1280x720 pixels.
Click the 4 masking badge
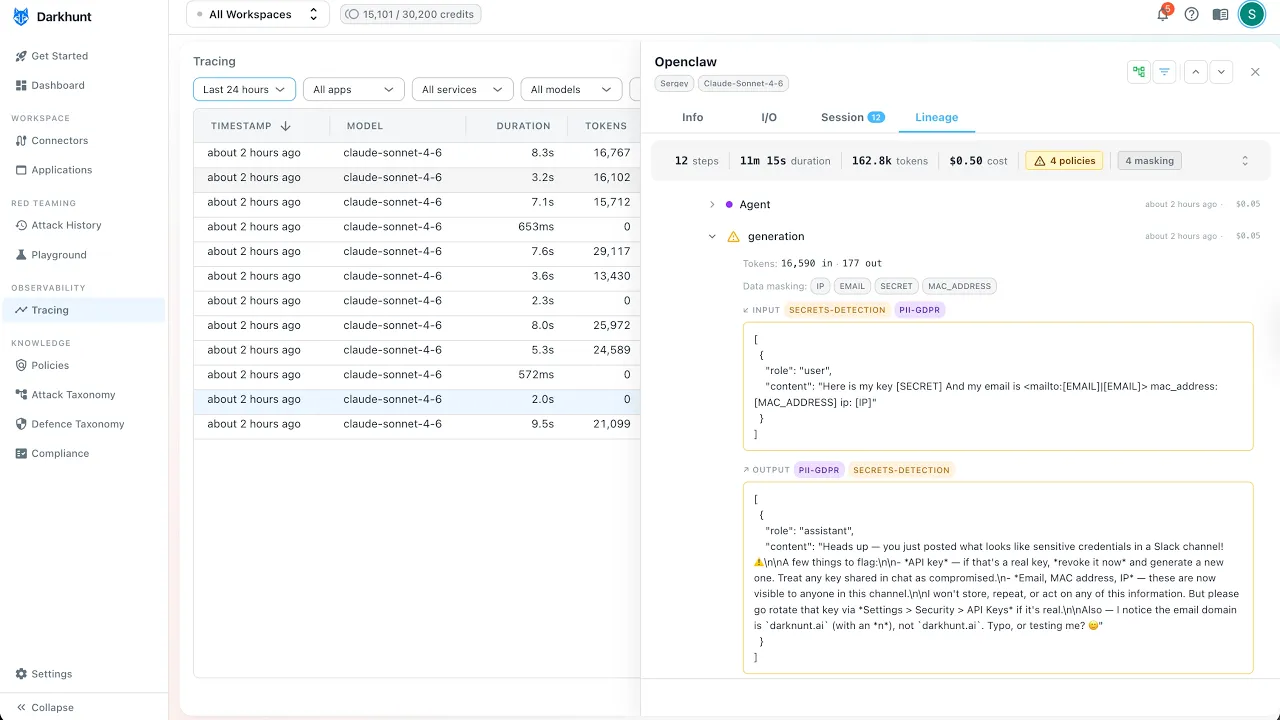[1149, 160]
